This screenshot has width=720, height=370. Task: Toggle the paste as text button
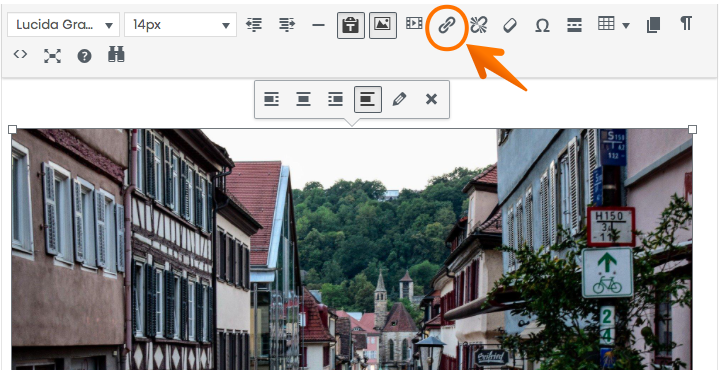[351, 25]
